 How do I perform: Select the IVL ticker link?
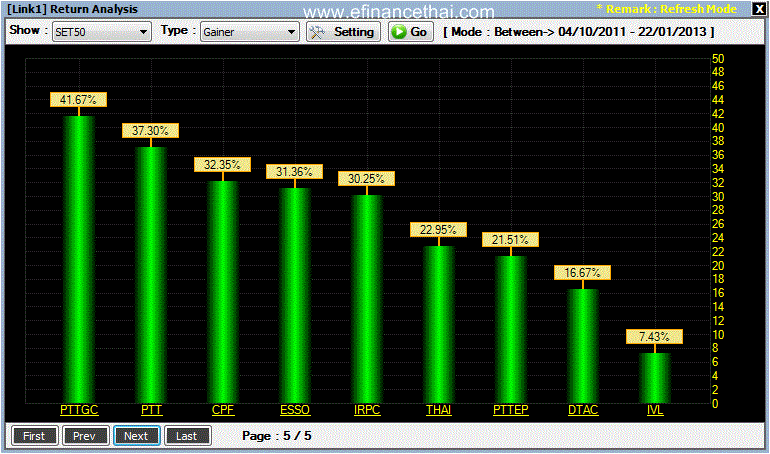click(655, 410)
